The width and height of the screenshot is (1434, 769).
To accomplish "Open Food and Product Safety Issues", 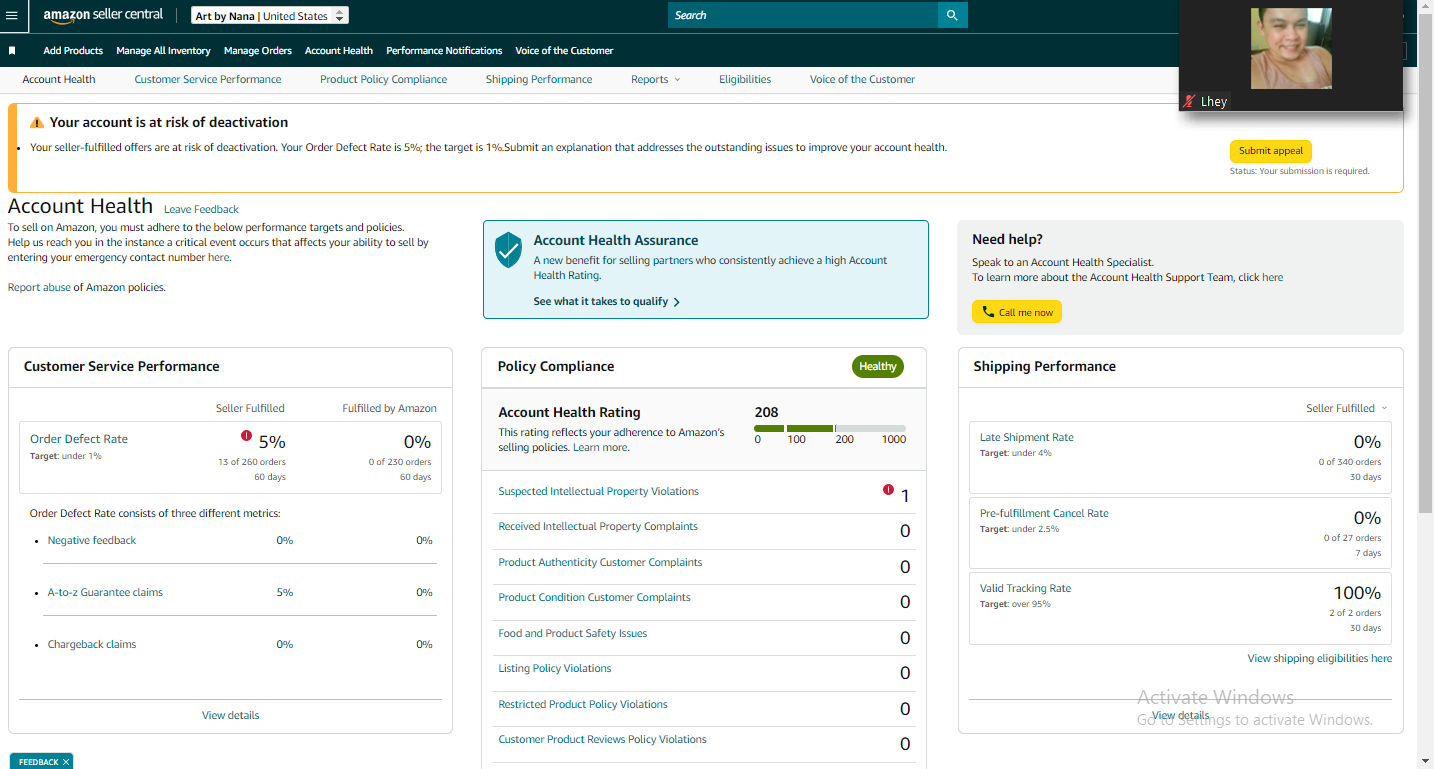I will pos(573,633).
